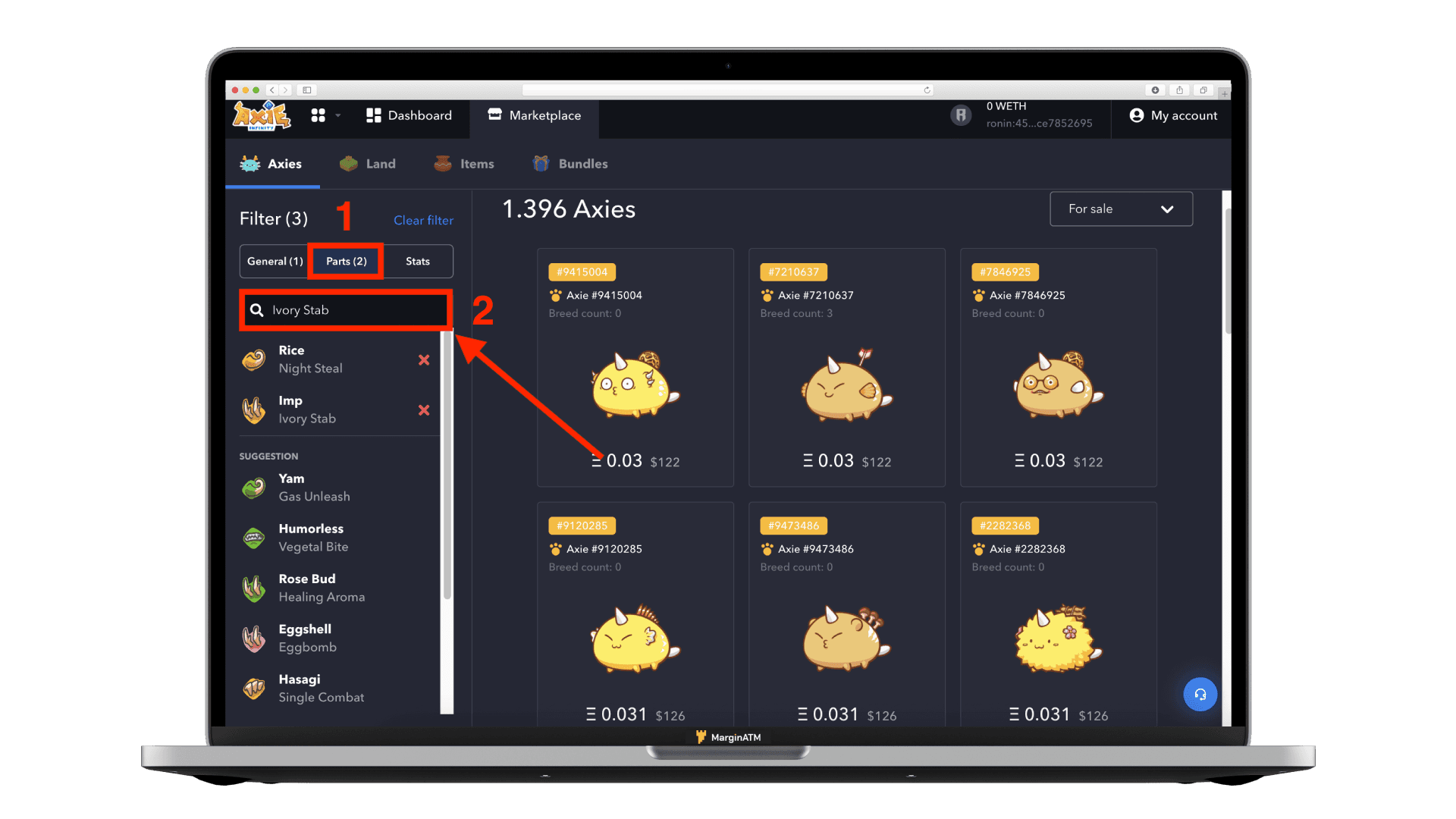Click the #7210637 ID badge
Image resolution: width=1456 pixels, height=819 pixels.
click(x=793, y=271)
